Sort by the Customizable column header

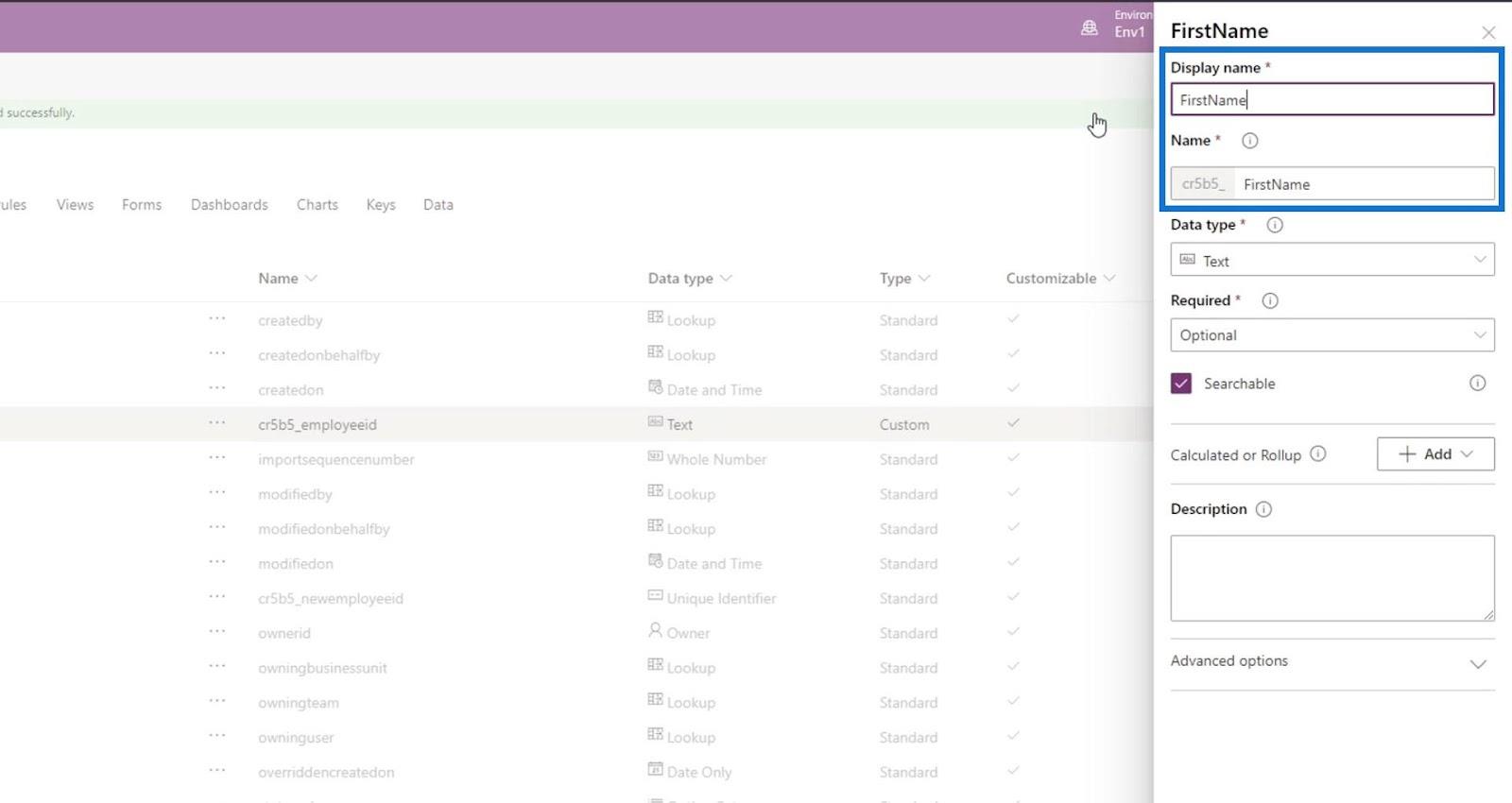[1060, 279]
